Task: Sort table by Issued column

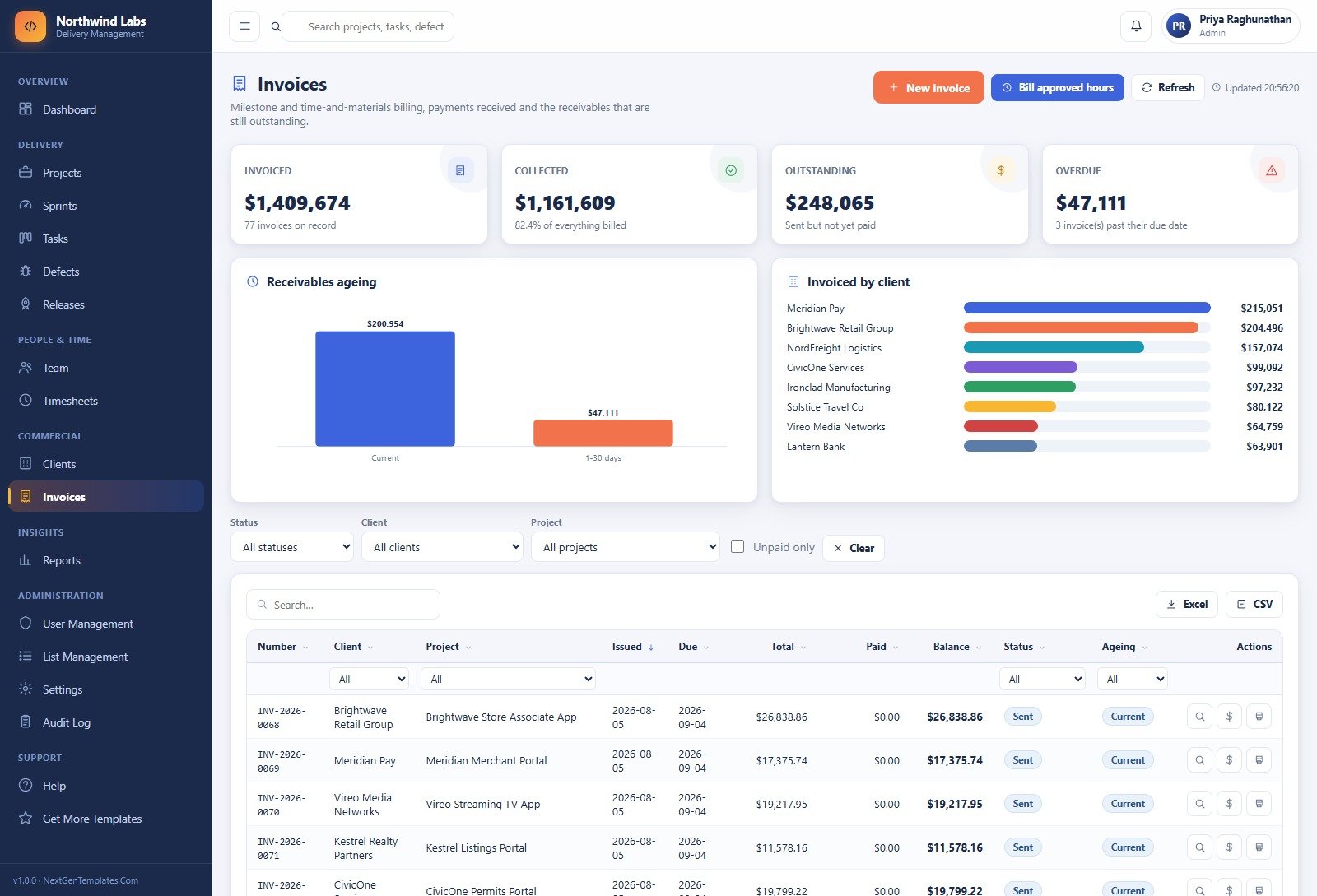Action: 633,647
